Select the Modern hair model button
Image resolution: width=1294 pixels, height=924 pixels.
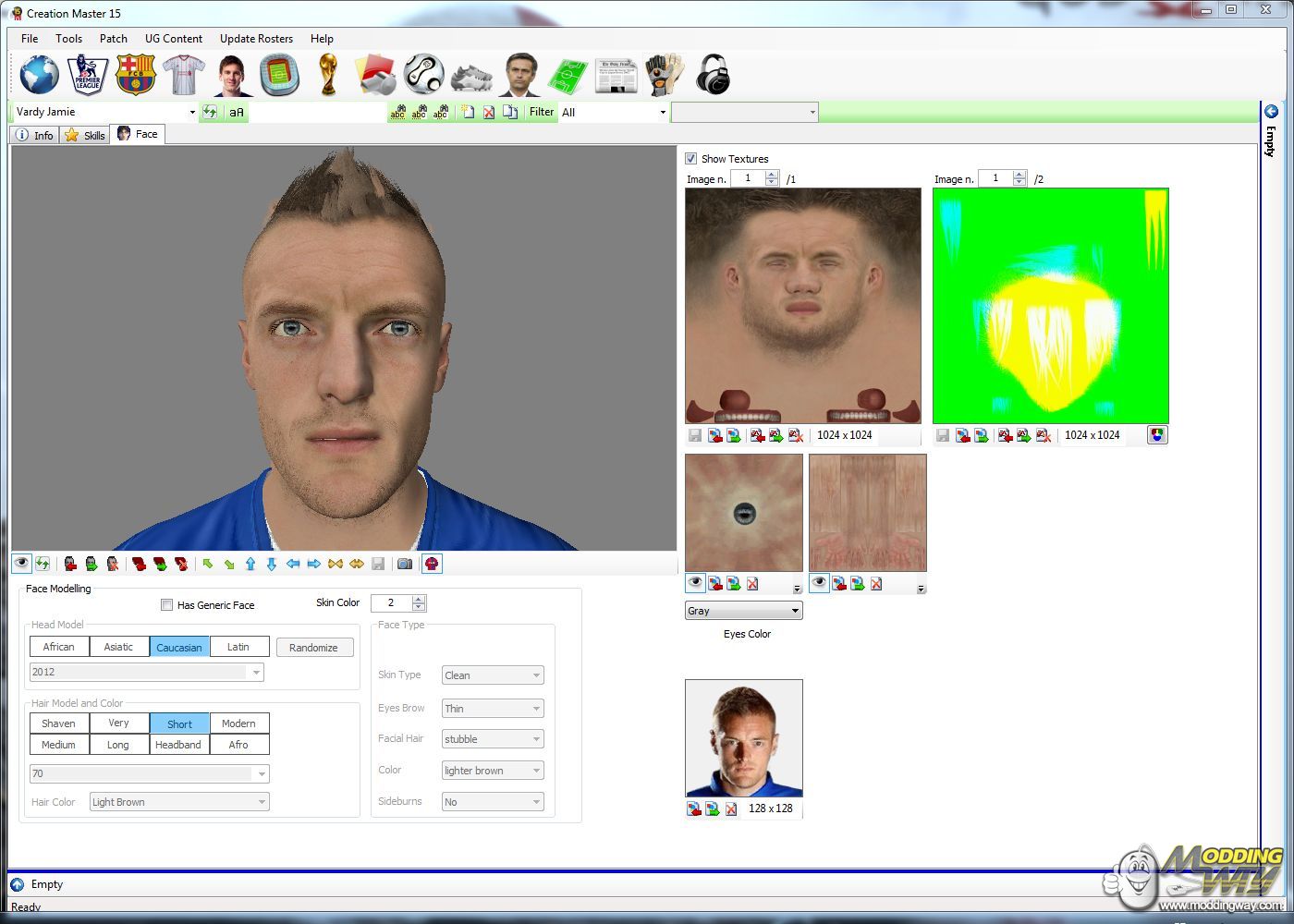point(238,723)
